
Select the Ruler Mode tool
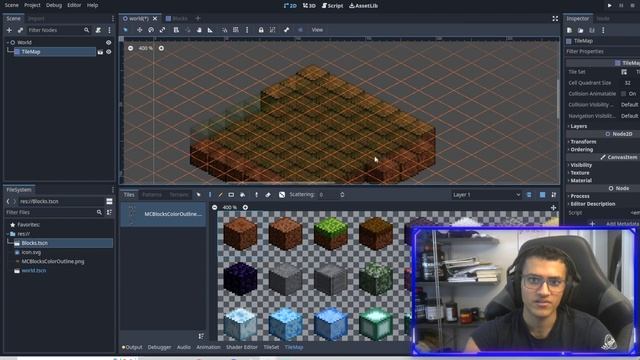210,30
